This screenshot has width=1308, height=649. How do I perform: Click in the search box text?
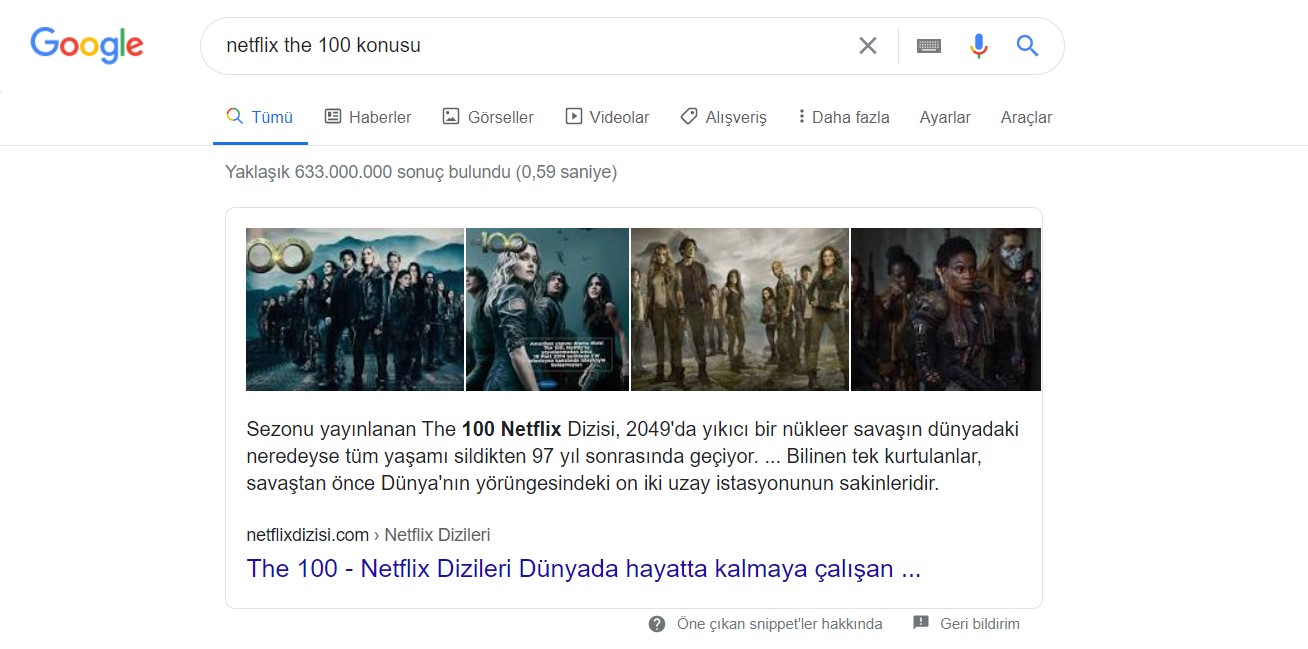pyautogui.click(x=324, y=46)
